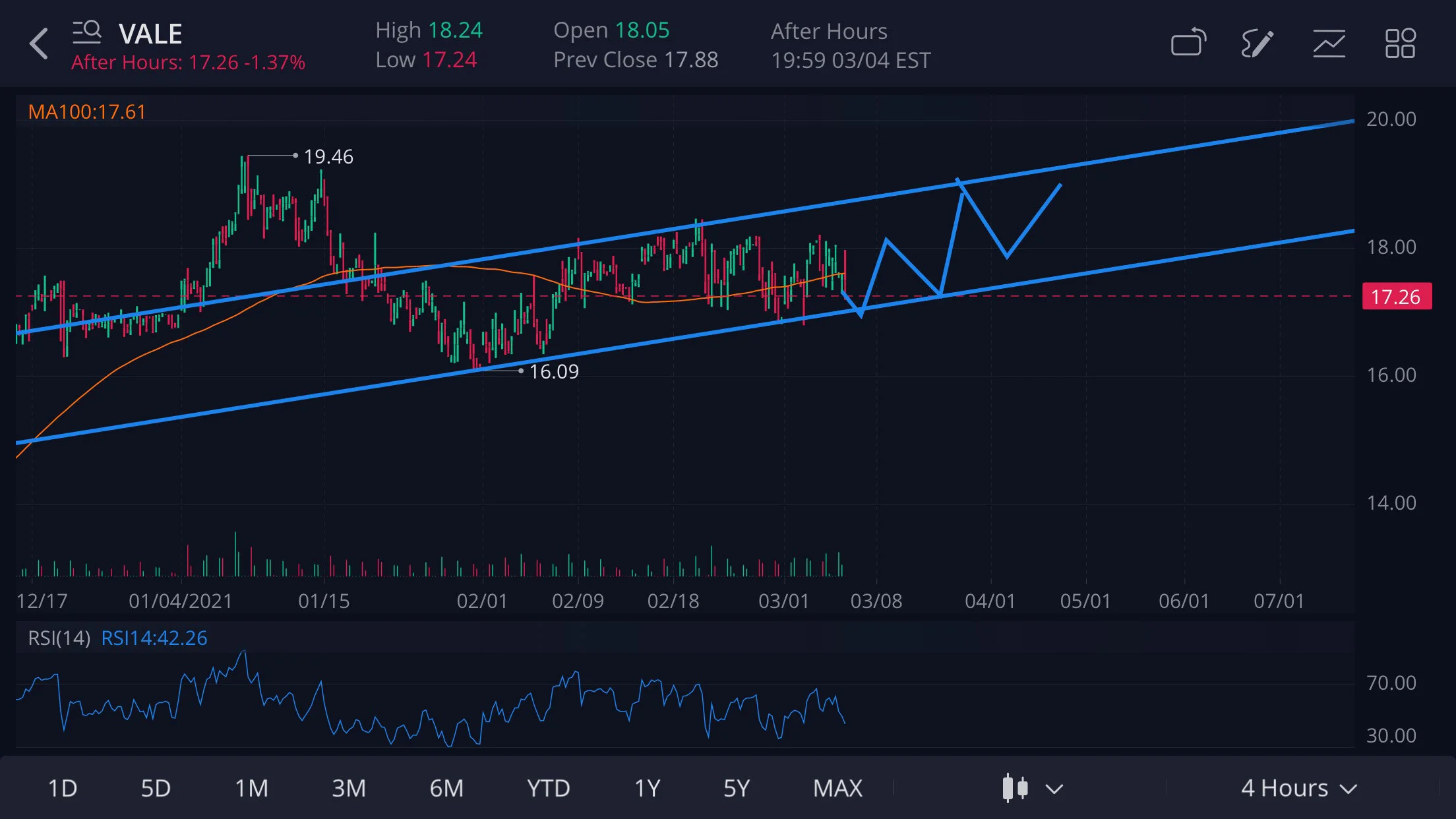The height and width of the screenshot is (819, 1456).
Task: Tap the VALE ticker name
Action: point(150,34)
